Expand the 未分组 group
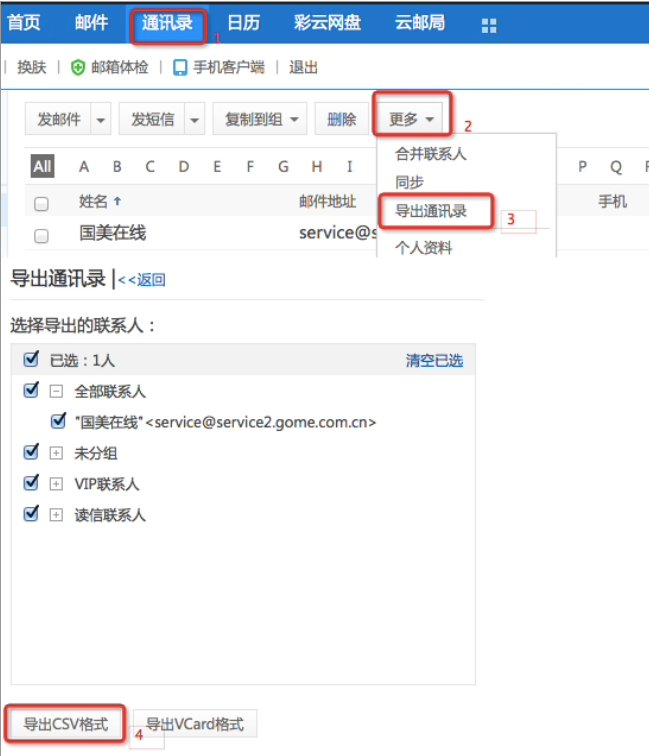Image resolution: width=649 pixels, height=756 pixels. [57, 453]
